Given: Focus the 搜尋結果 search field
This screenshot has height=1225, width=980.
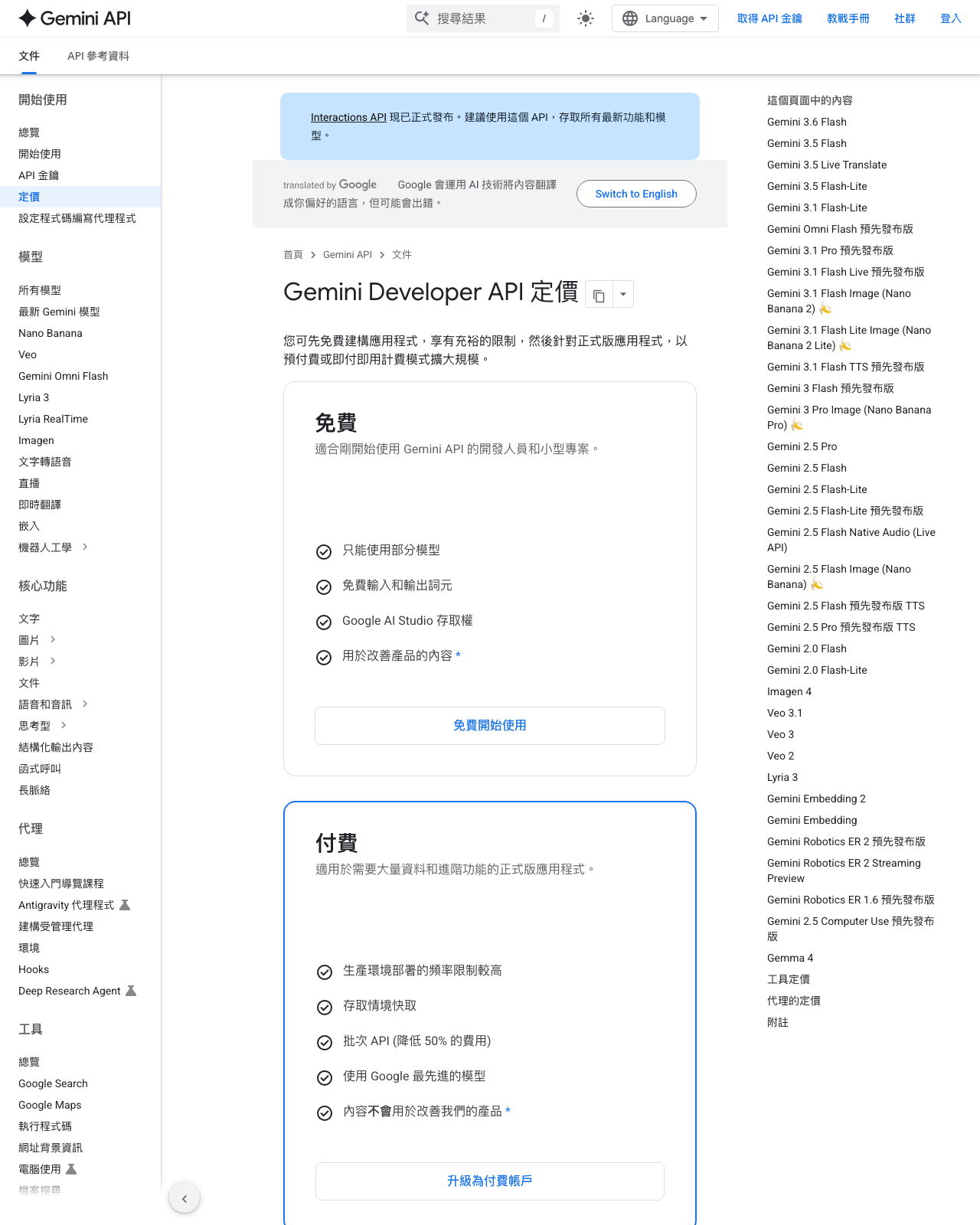Looking at the screenshot, I should [x=482, y=18].
